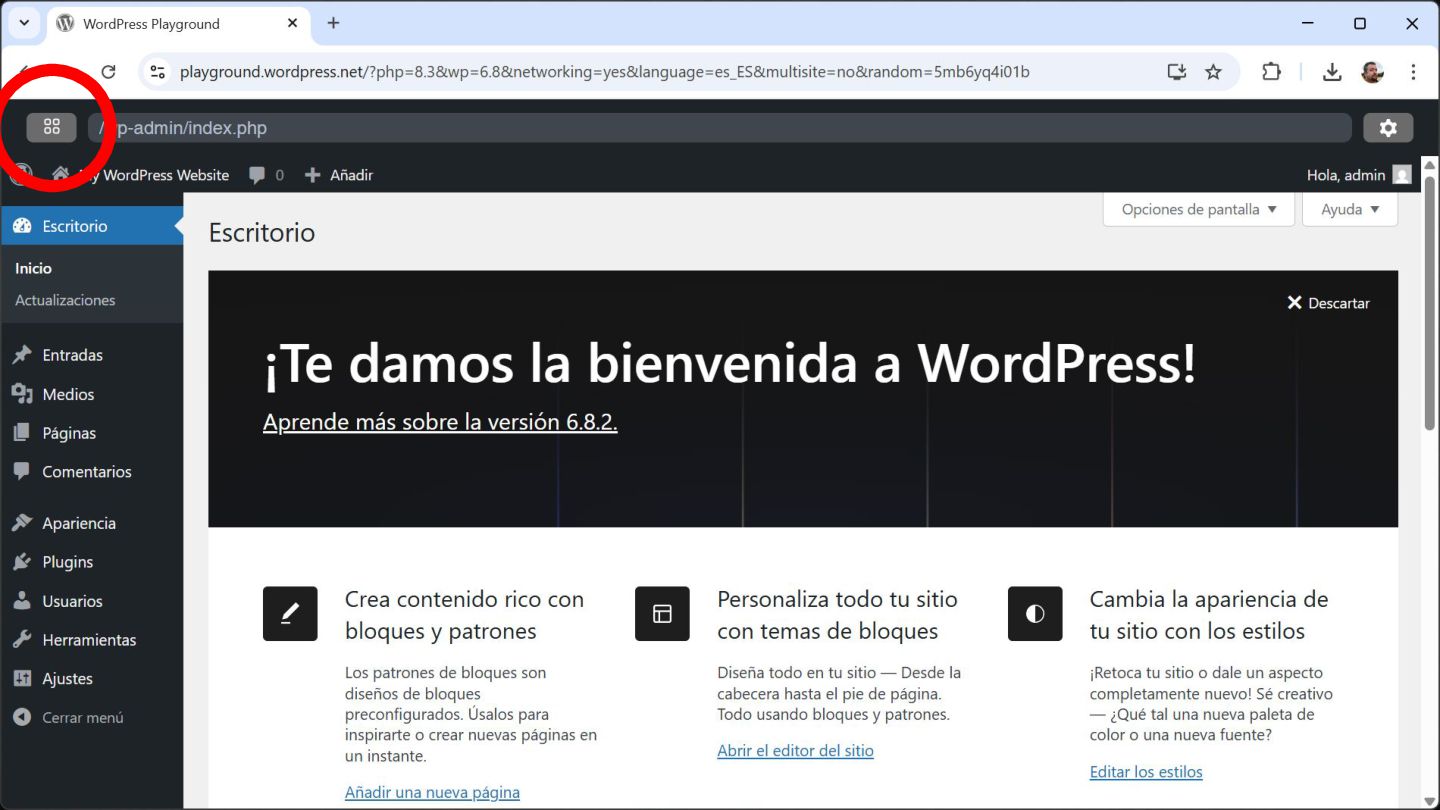
Task: Click the install app icon in address bar
Action: [1177, 72]
